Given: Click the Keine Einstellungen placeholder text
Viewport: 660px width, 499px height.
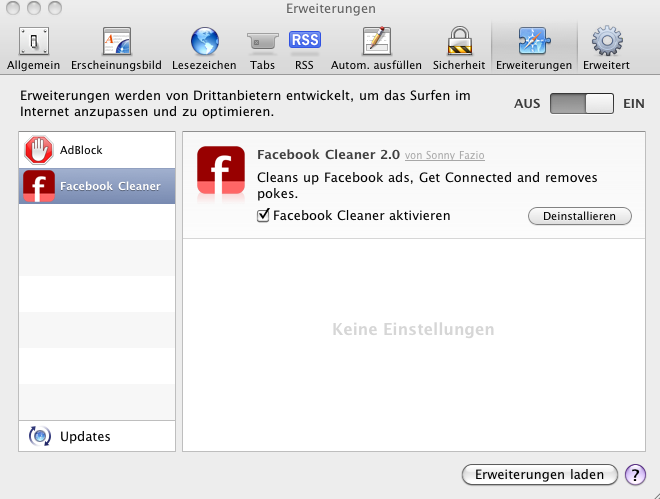Looking at the screenshot, I should pyautogui.click(x=413, y=329).
